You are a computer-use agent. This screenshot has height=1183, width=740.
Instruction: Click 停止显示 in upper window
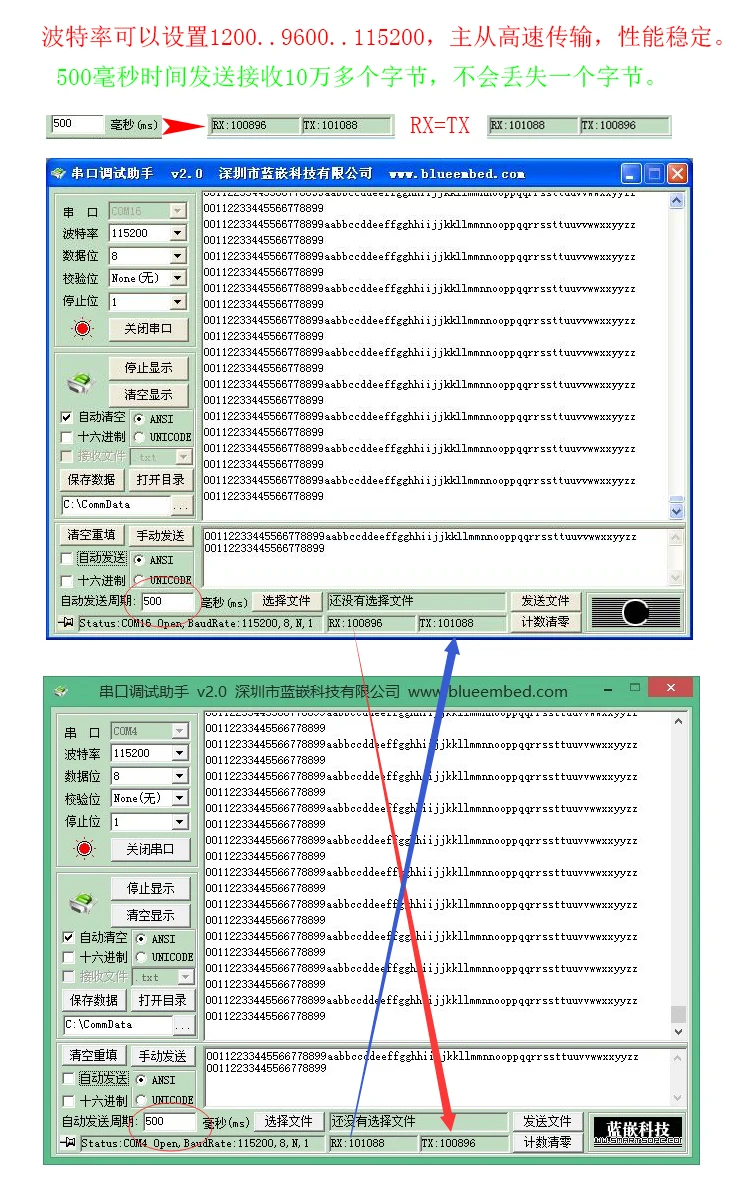click(148, 367)
